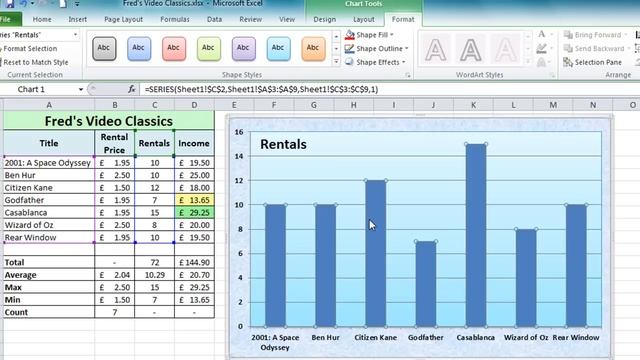Apply the blue Abc shape style
The height and width of the screenshot is (360, 640).
(x=139, y=48)
